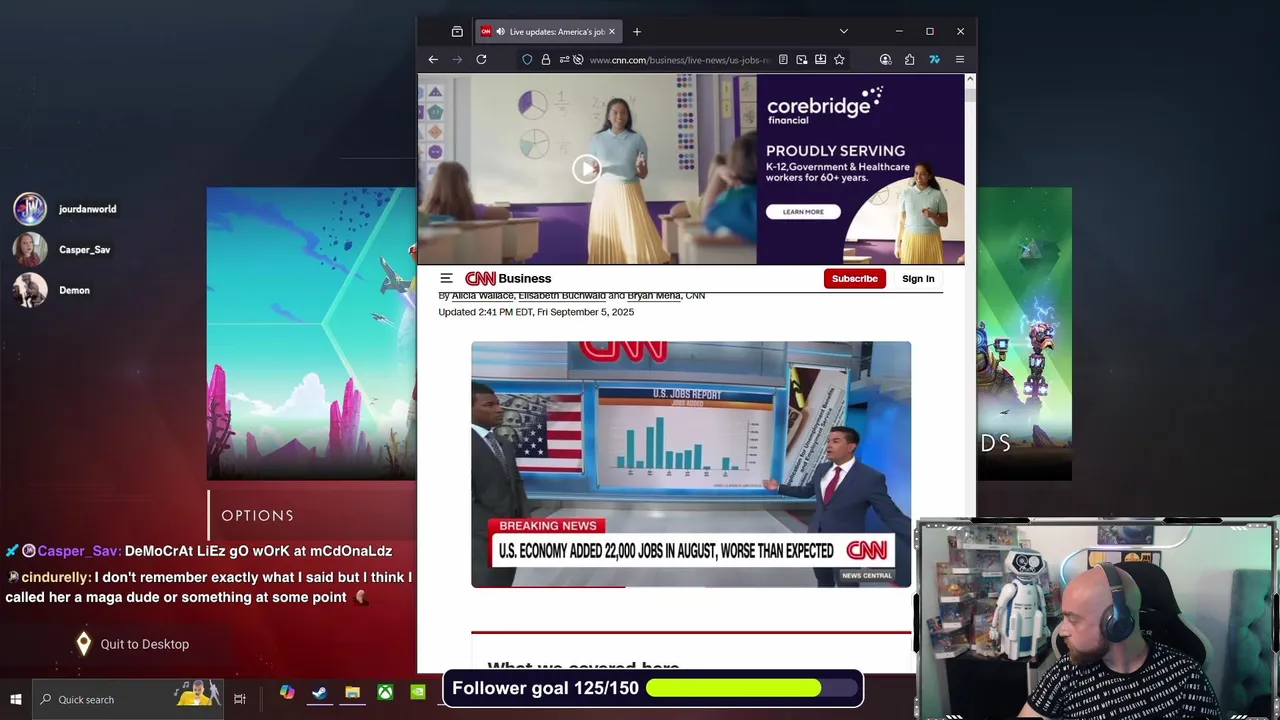Screen dimensions: 1280x720
Task: Close the Live updates CNN tab
Action: point(612,32)
